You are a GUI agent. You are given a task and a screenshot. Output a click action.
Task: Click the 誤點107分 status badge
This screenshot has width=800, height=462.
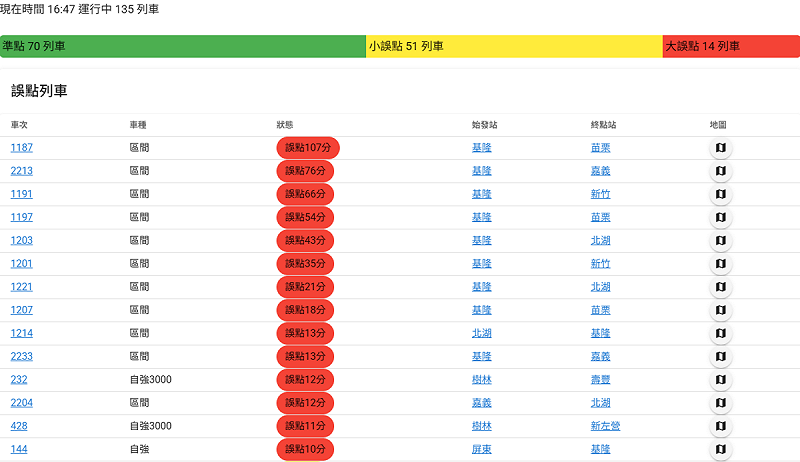308,148
